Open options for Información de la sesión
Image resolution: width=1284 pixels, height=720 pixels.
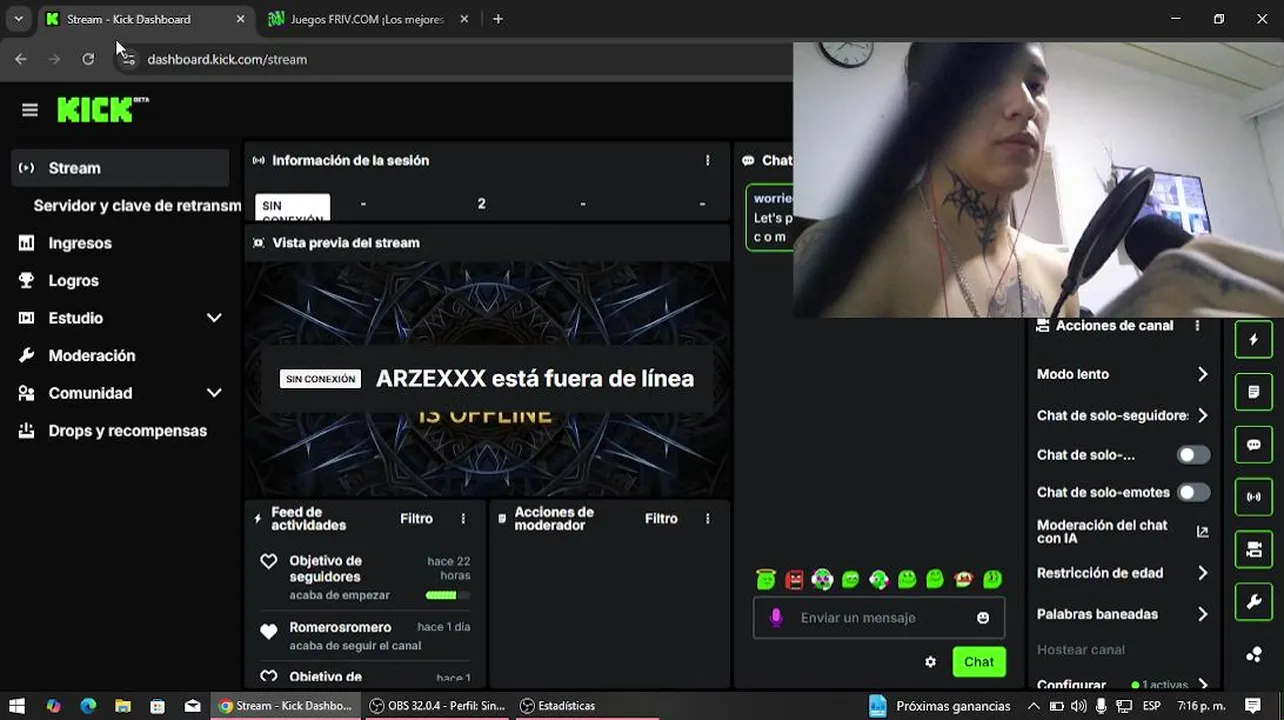pyautogui.click(x=707, y=160)
